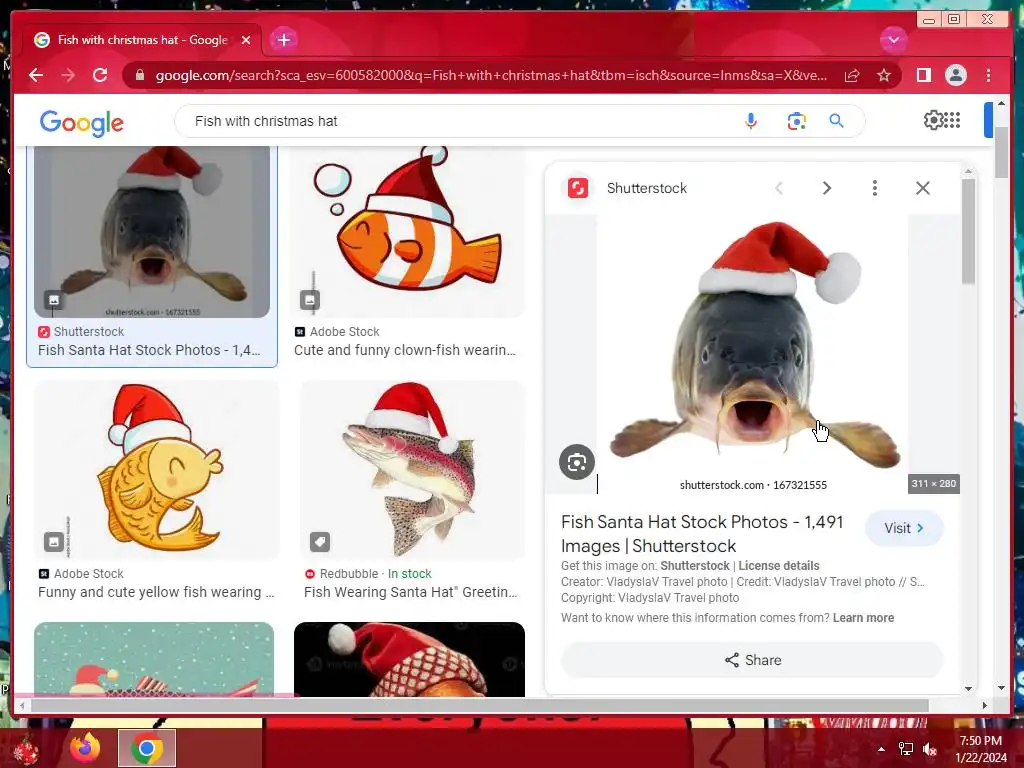Click horizontal scrollbar right arrow
The image size is (1024, 768).
[985, 705]
